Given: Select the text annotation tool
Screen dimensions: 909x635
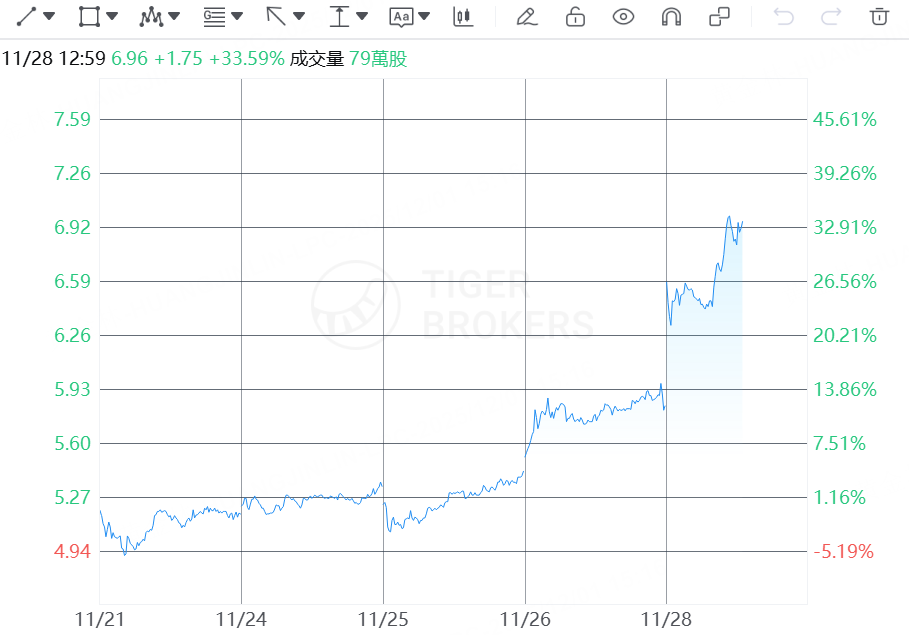Looking at the screenshot, I should 401,16.
